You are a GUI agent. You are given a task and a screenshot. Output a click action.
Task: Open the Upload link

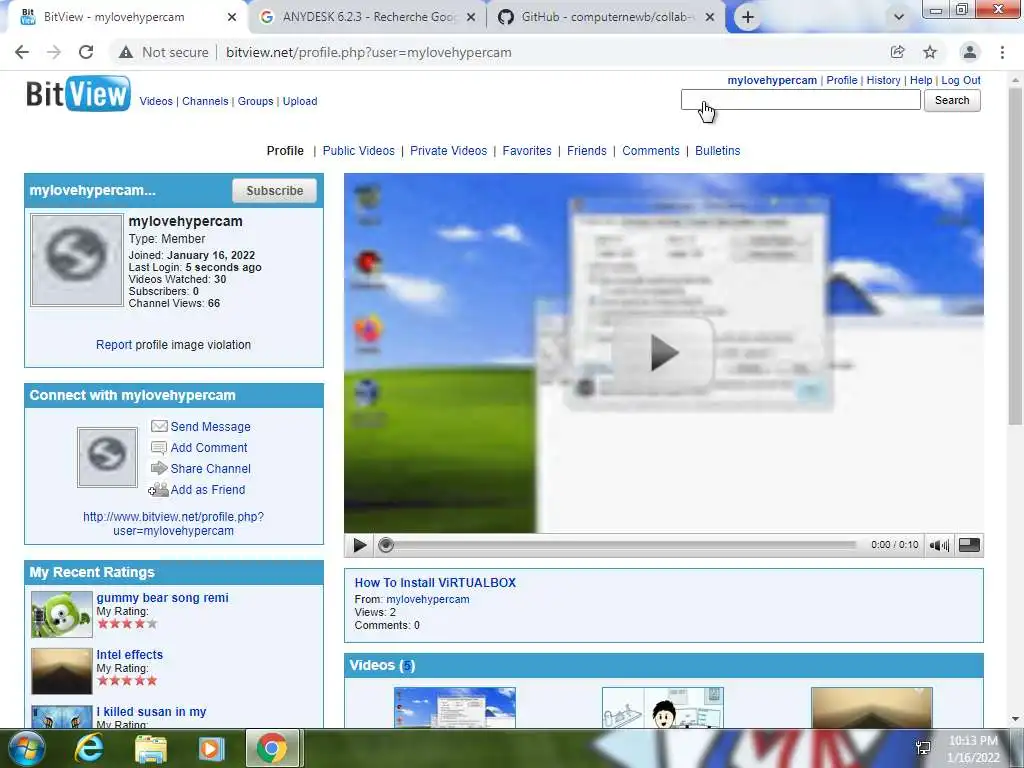pyautogui.click(x=300, y=101)
